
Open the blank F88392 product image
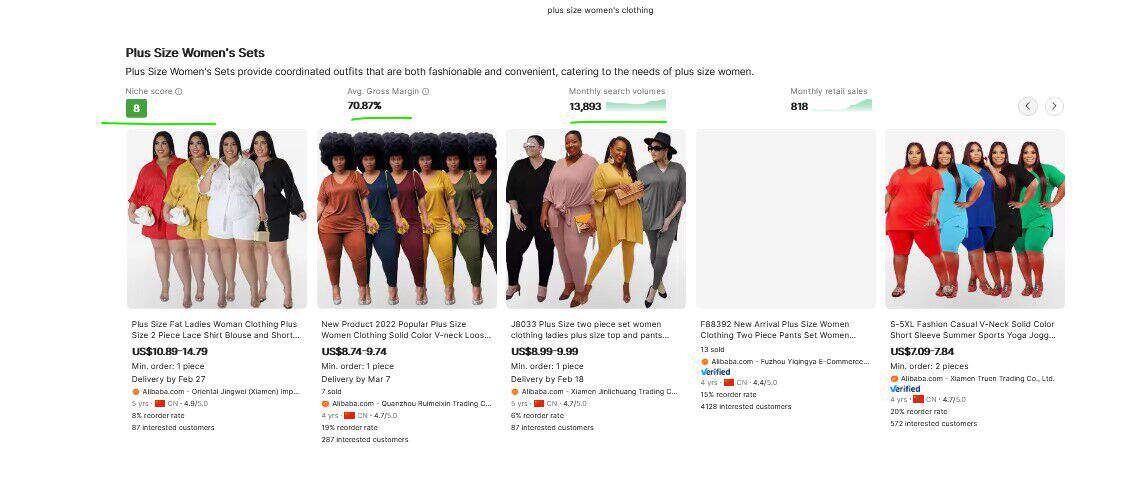coord(786,219)
